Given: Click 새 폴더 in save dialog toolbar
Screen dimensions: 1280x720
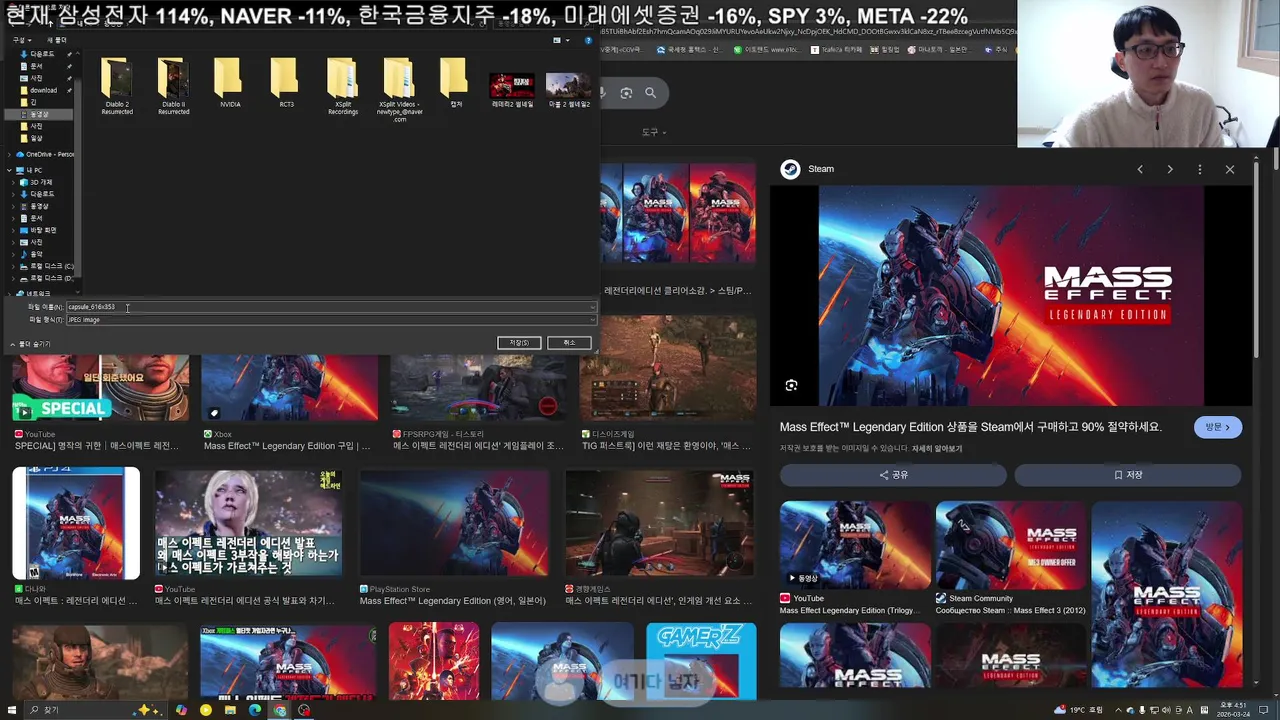Looking at the screenshot, I should tap(57, 40).
